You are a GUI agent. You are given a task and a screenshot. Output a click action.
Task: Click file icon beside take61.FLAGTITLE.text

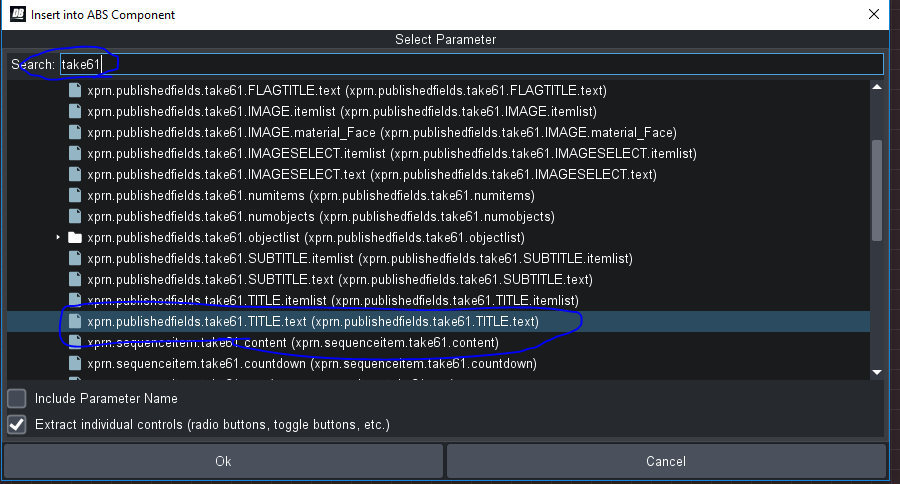pyautogui.click(x=74, y=90)
